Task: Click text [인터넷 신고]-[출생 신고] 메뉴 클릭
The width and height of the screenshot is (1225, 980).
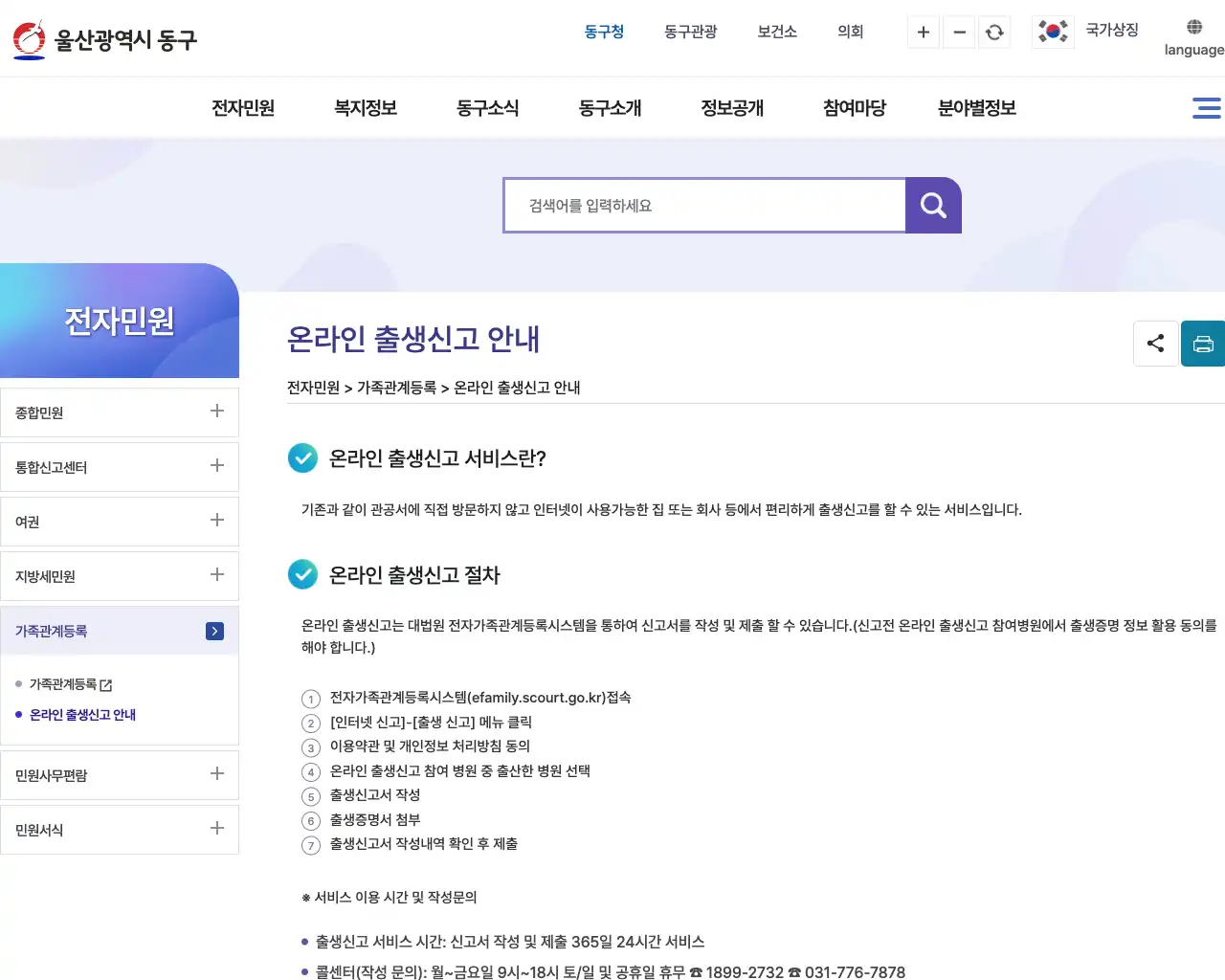Action: pos(431,723)
